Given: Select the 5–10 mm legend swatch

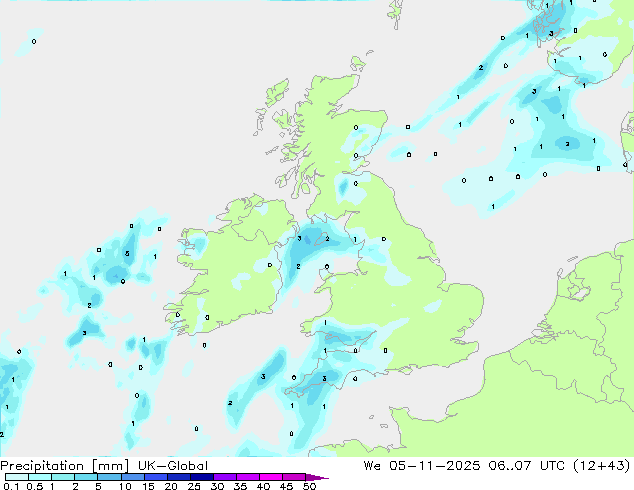Looking at the screenshot, I should 109,477.
